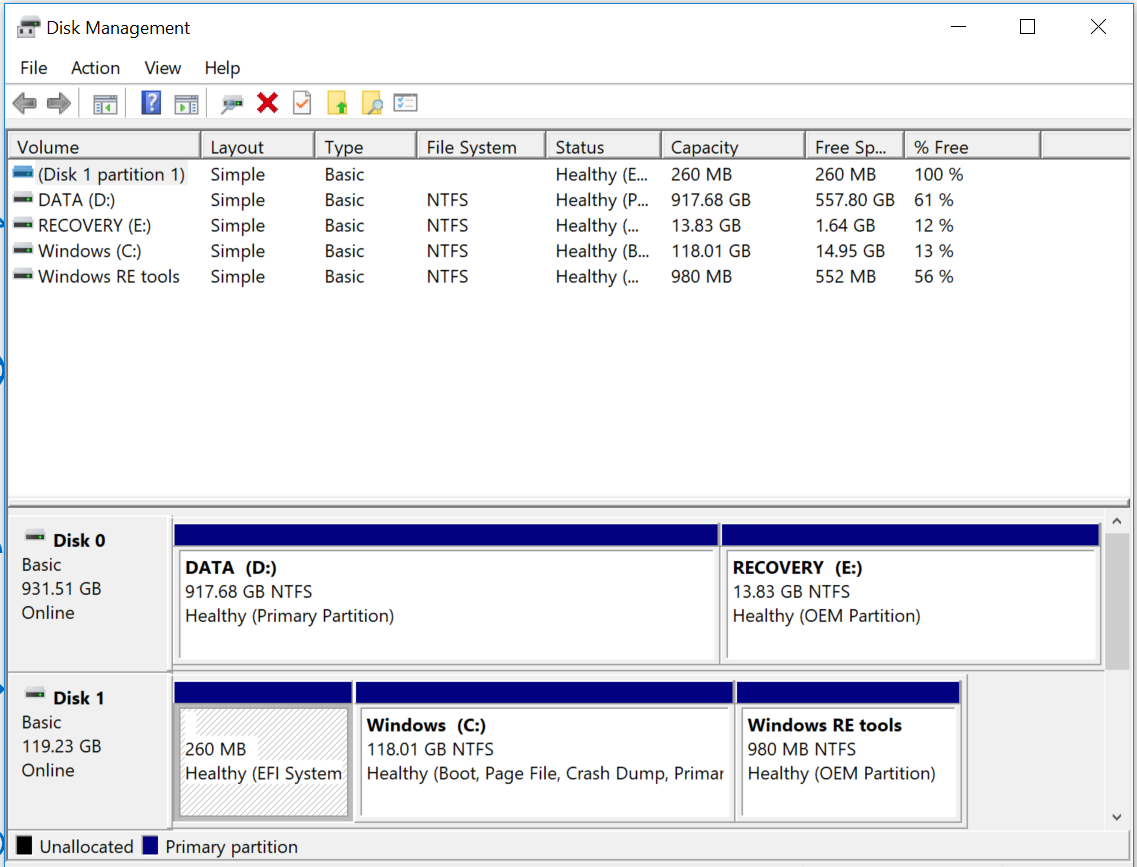This screenshot has height=867, width=1137.
Task: Click the red X Delete icon
Action: (x=267, y=103)
